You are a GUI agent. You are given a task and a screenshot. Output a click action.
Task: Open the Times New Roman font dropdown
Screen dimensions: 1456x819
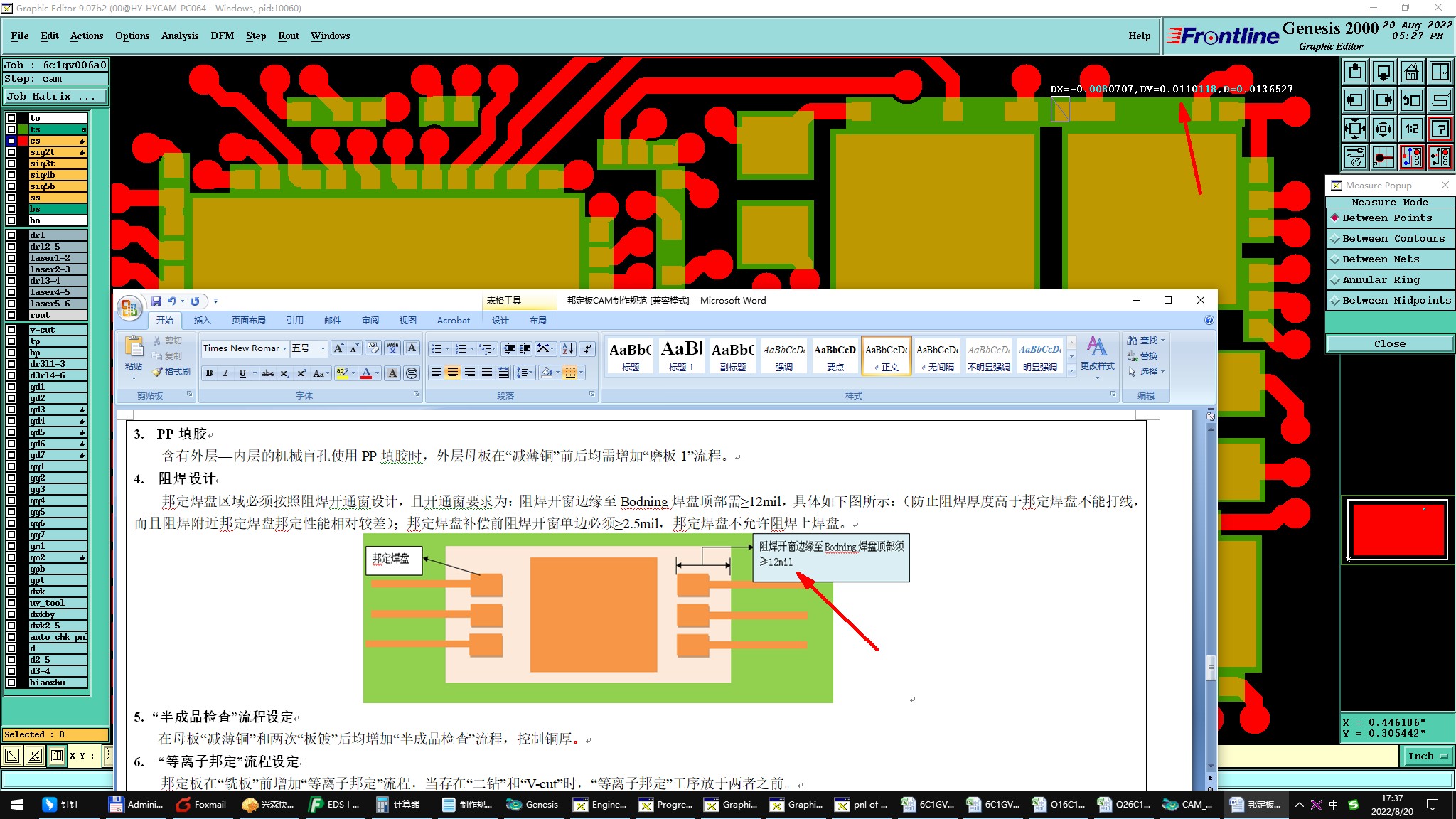pyautogui.click(x=284, y=348)
